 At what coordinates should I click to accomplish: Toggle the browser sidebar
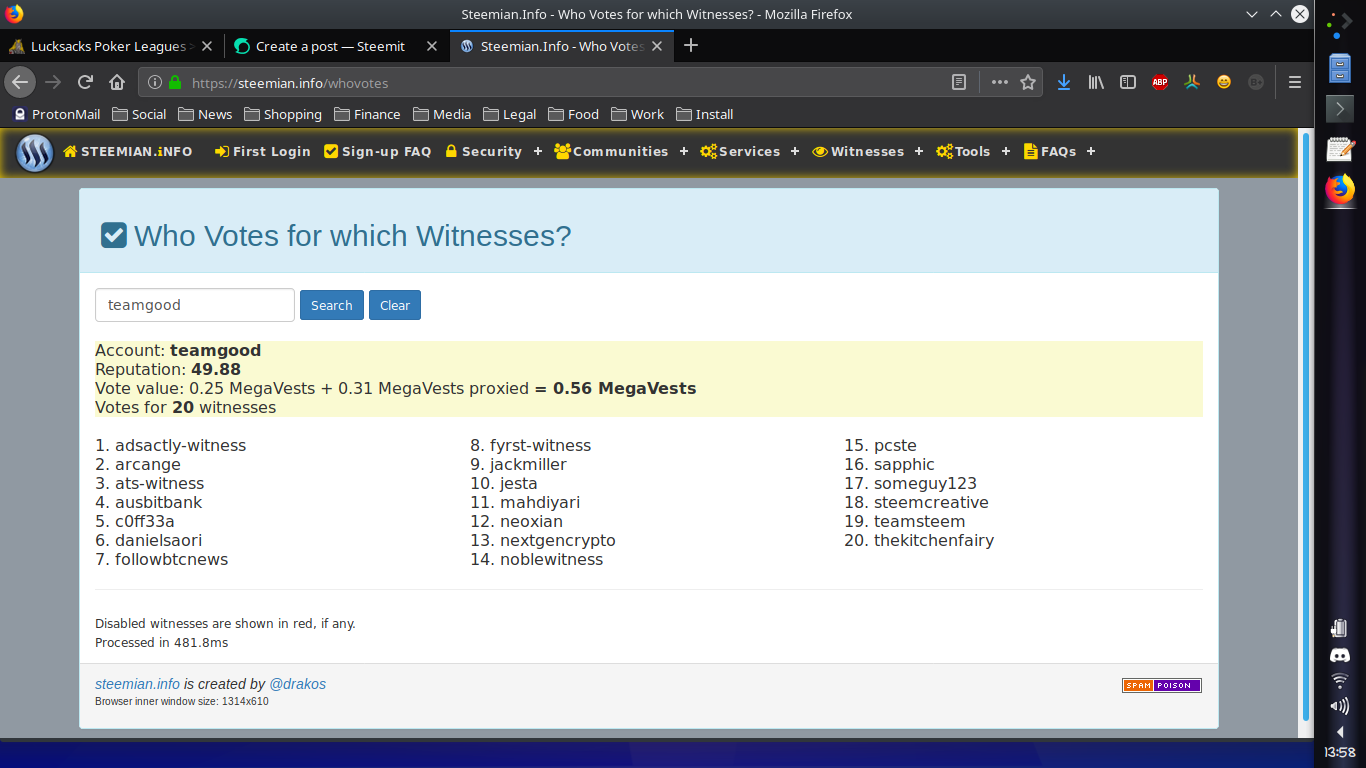(x=1128, y=82)
